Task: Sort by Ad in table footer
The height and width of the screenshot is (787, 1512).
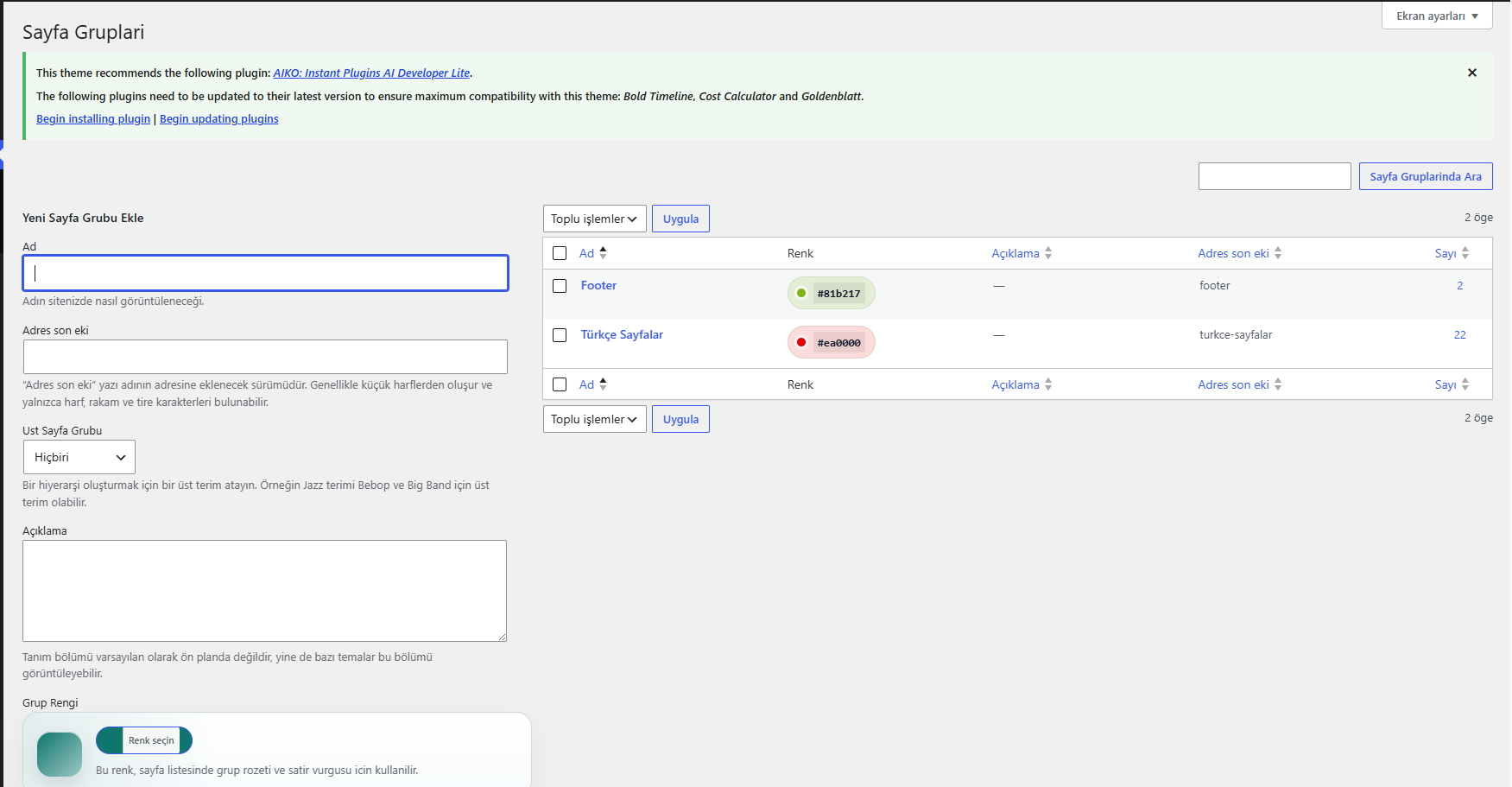Action: pyautogui.click(x=593, y=384)
